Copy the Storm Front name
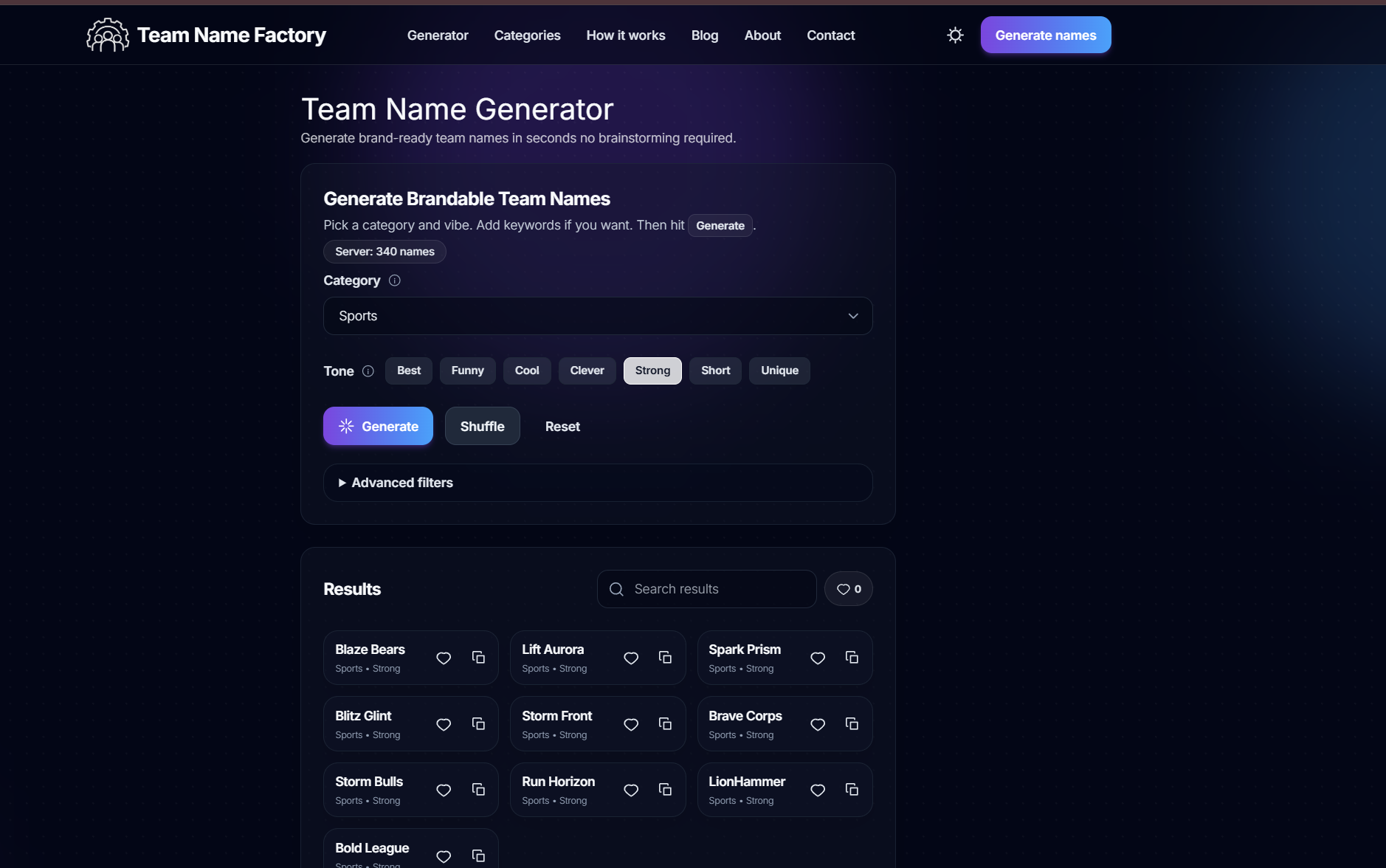The height and width of the screenshot is (868, 1386). pyautogui.click(x=665, y=724)
